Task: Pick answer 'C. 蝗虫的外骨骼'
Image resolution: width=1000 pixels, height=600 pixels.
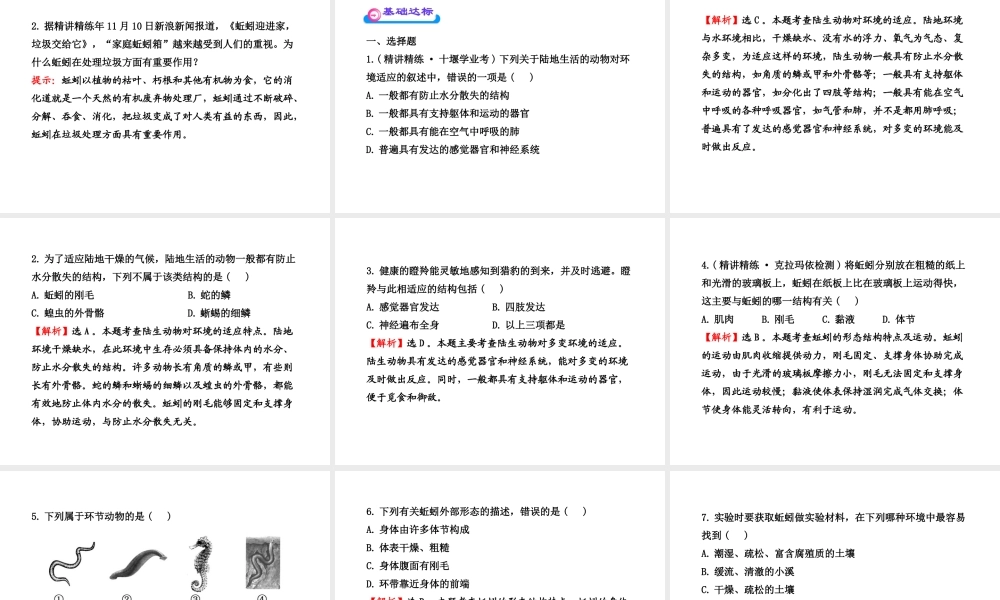Action: pyautogui.click(x=68, y=313)
